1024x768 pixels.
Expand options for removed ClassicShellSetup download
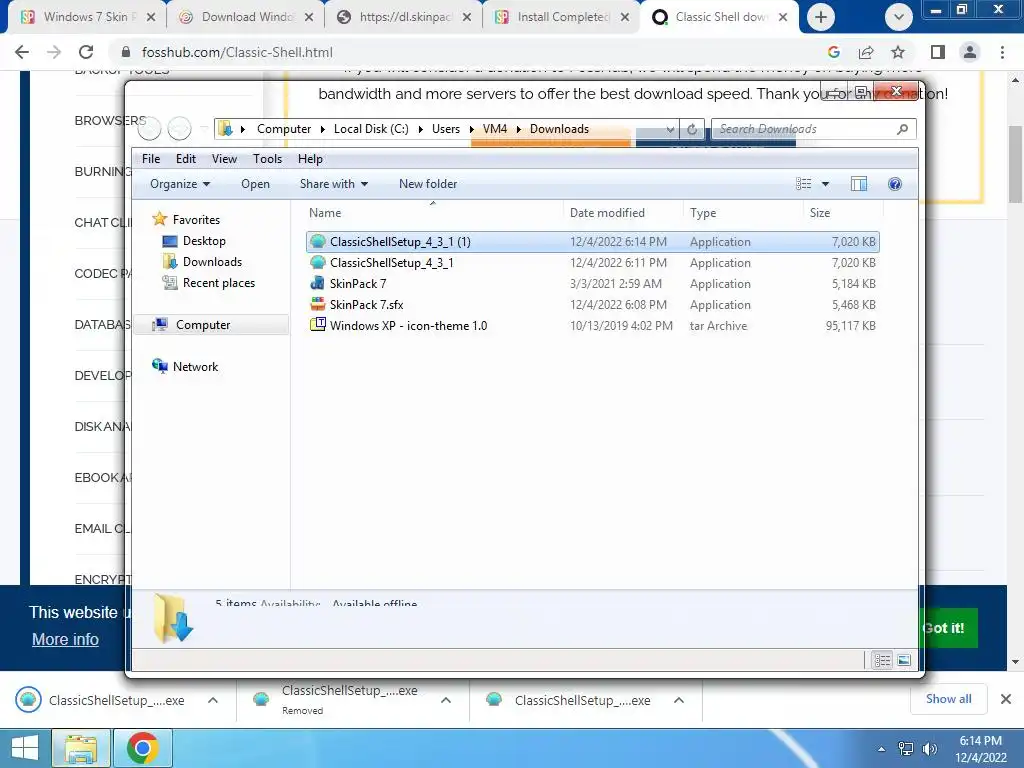(x=446, y=700)
